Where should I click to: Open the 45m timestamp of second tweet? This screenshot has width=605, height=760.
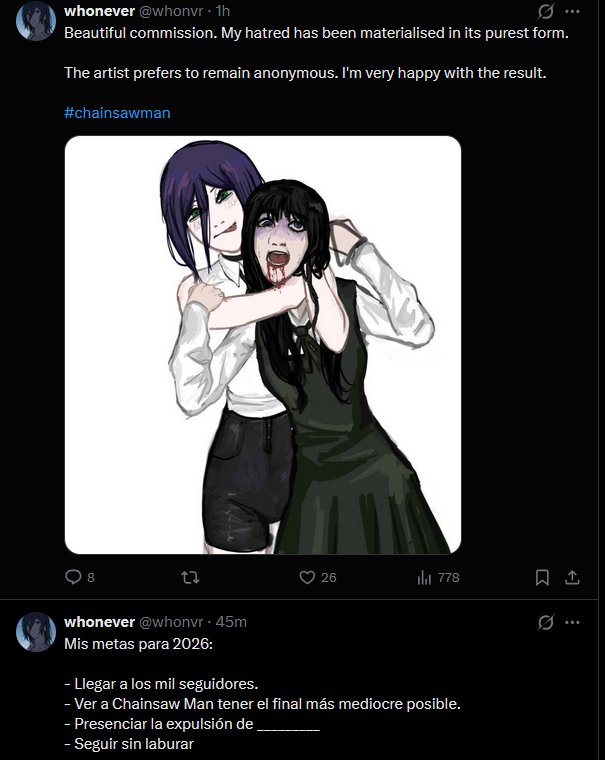[231, 621]
